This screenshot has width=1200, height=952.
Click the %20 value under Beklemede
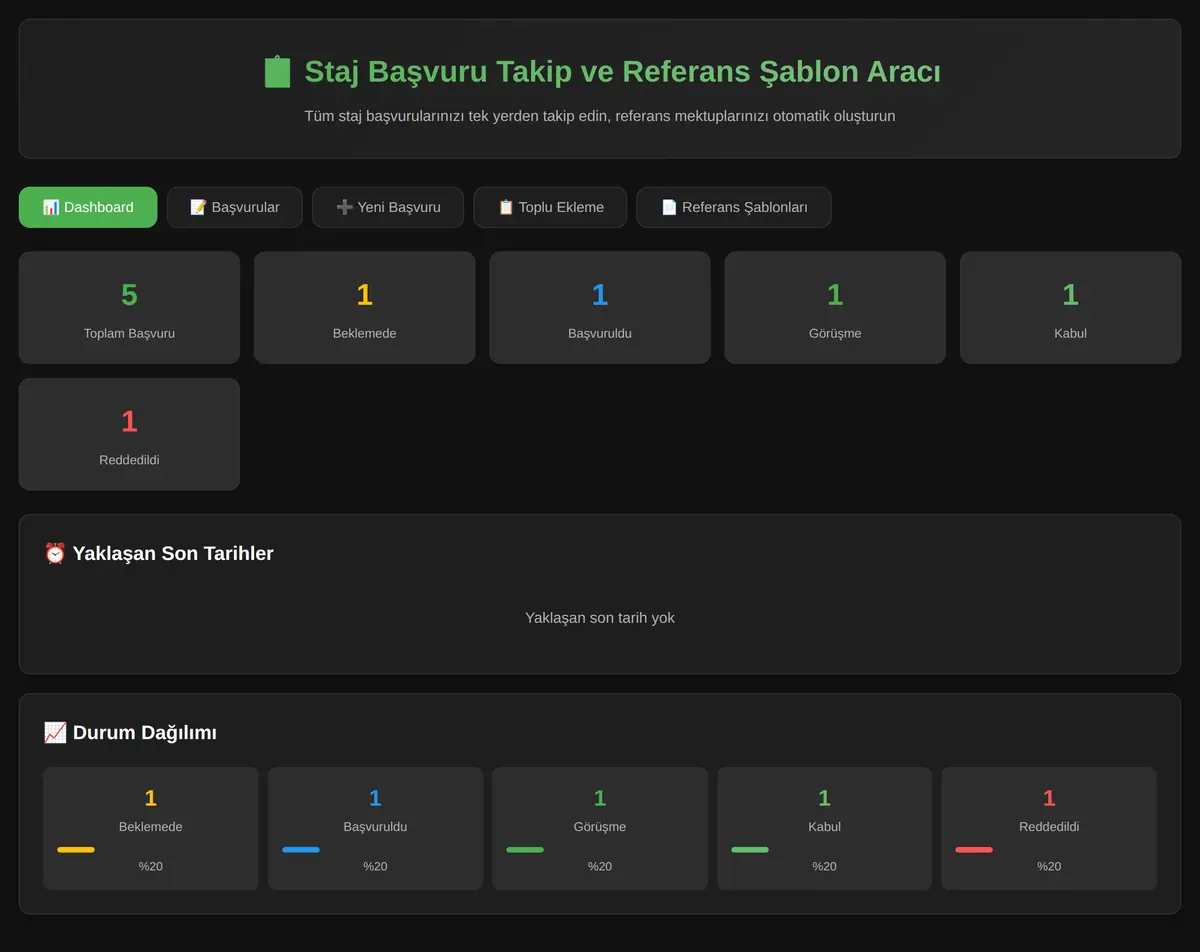[151, 866]
